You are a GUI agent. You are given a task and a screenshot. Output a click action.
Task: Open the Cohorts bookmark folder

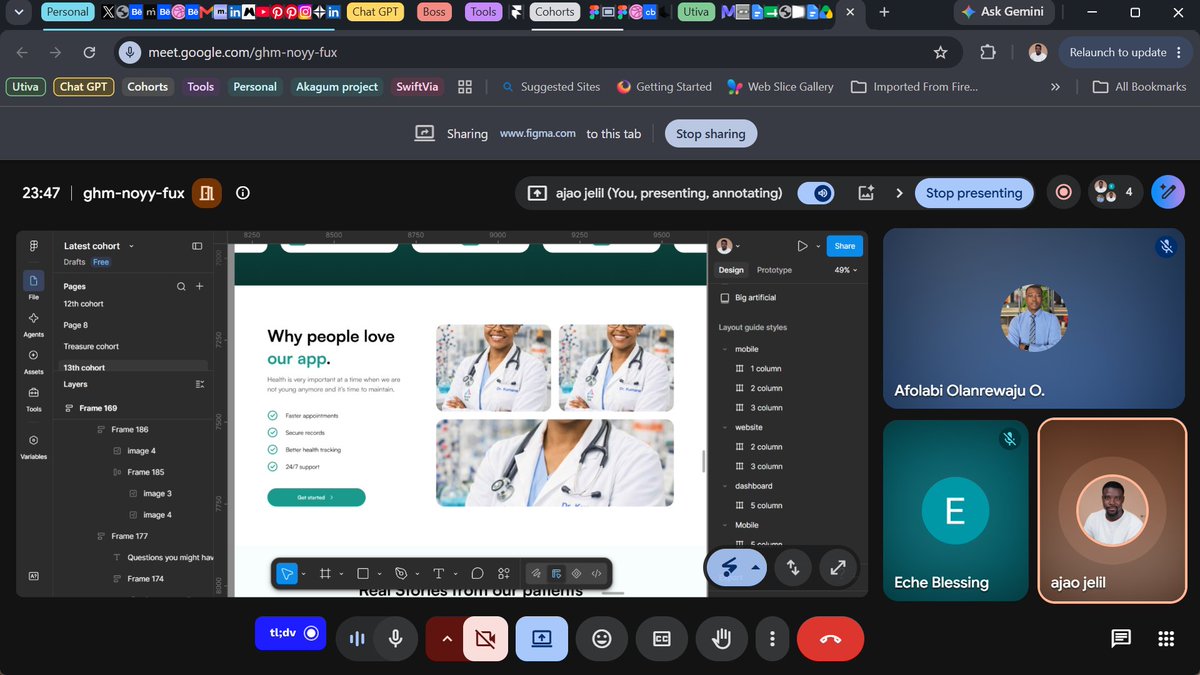point(147,87)
